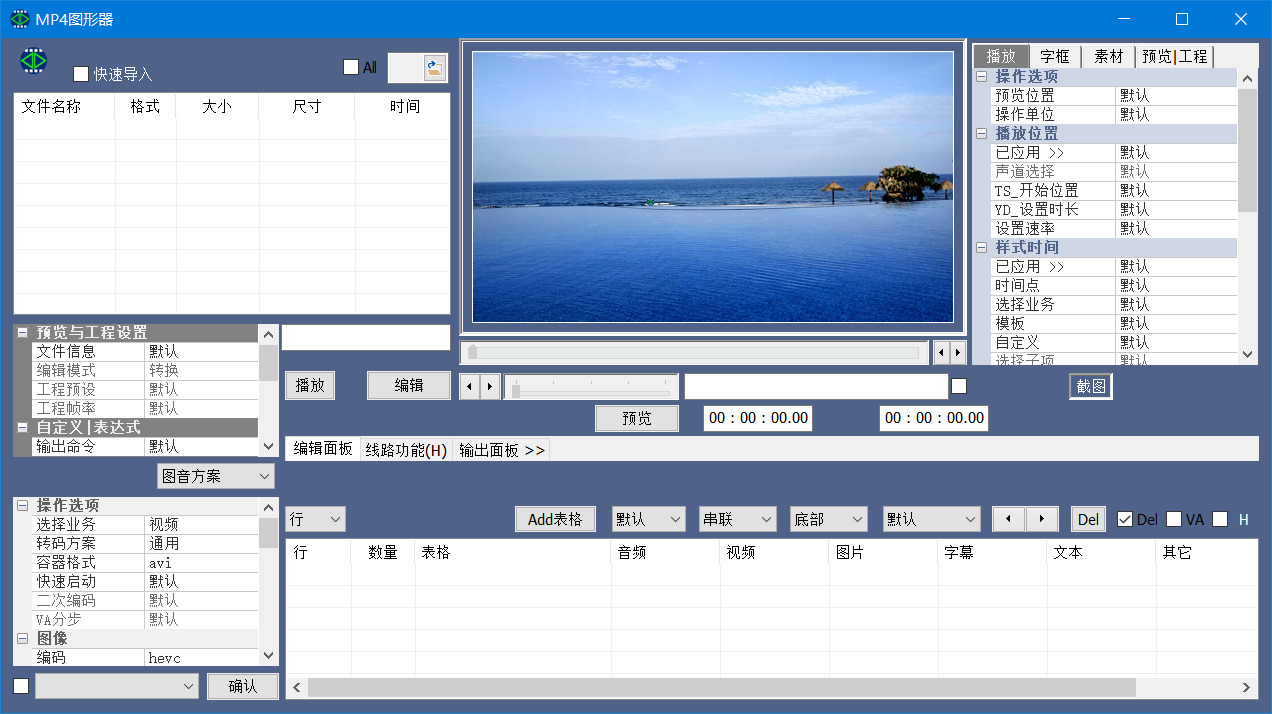Switch to the 字框 tab
The width and height of the screenshot is (1272, 714).
1055,56
